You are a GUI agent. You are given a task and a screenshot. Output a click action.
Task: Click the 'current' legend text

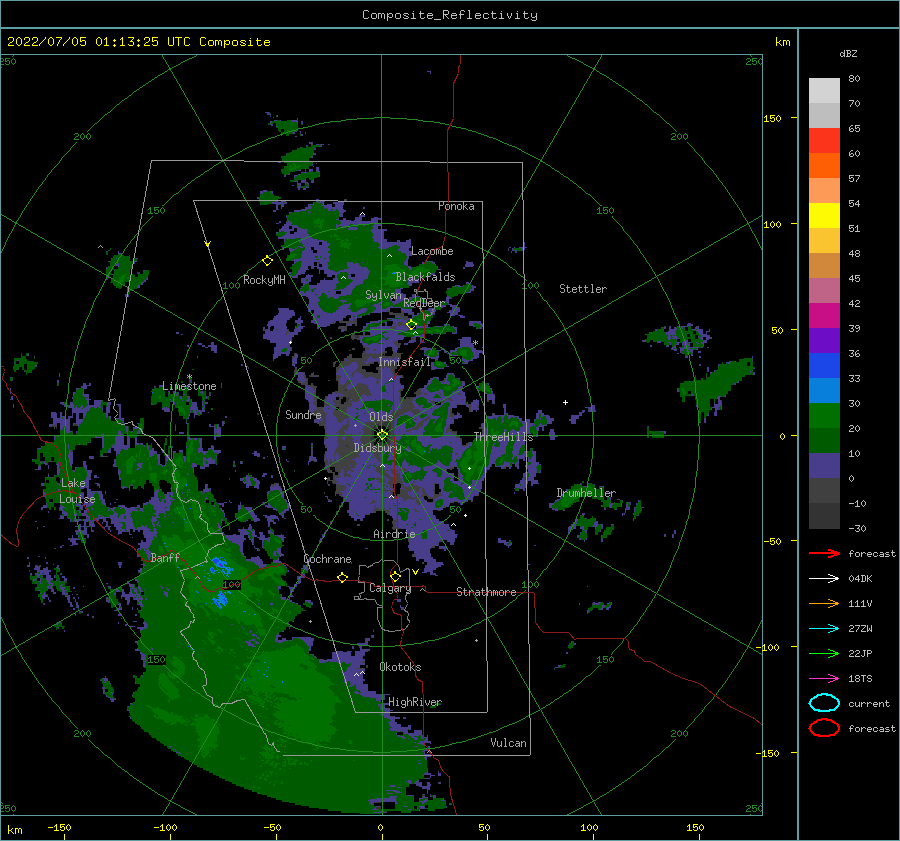tap(869, 703)
